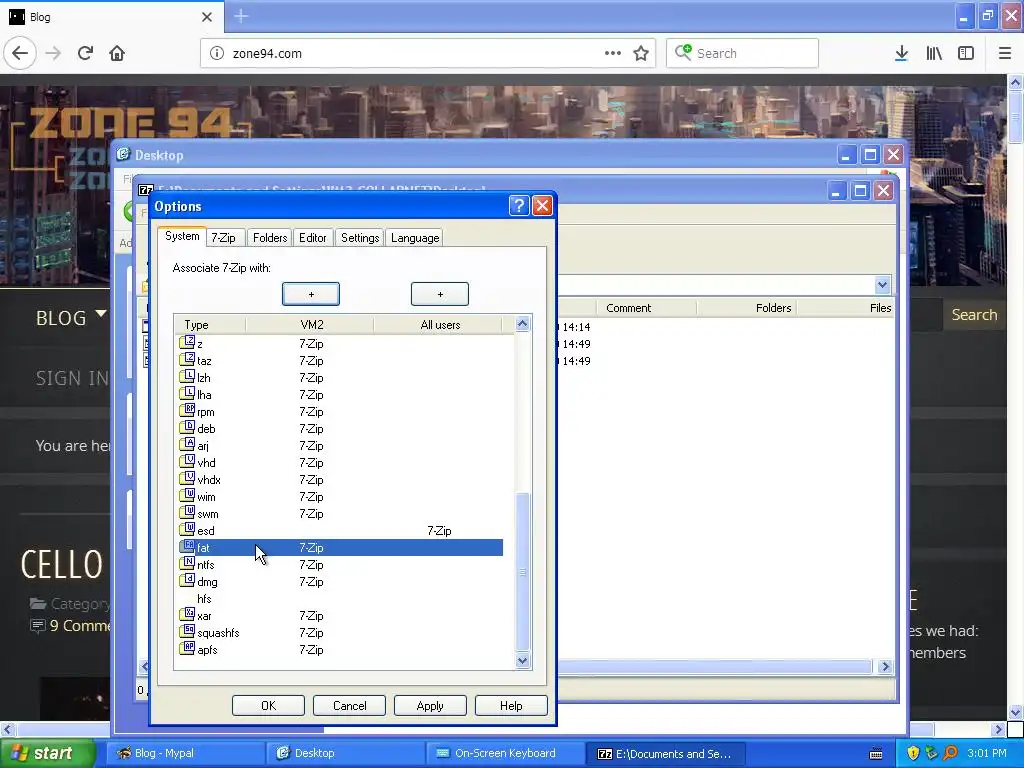
Task: Select the lha file type row
Action: click(340, 394)
